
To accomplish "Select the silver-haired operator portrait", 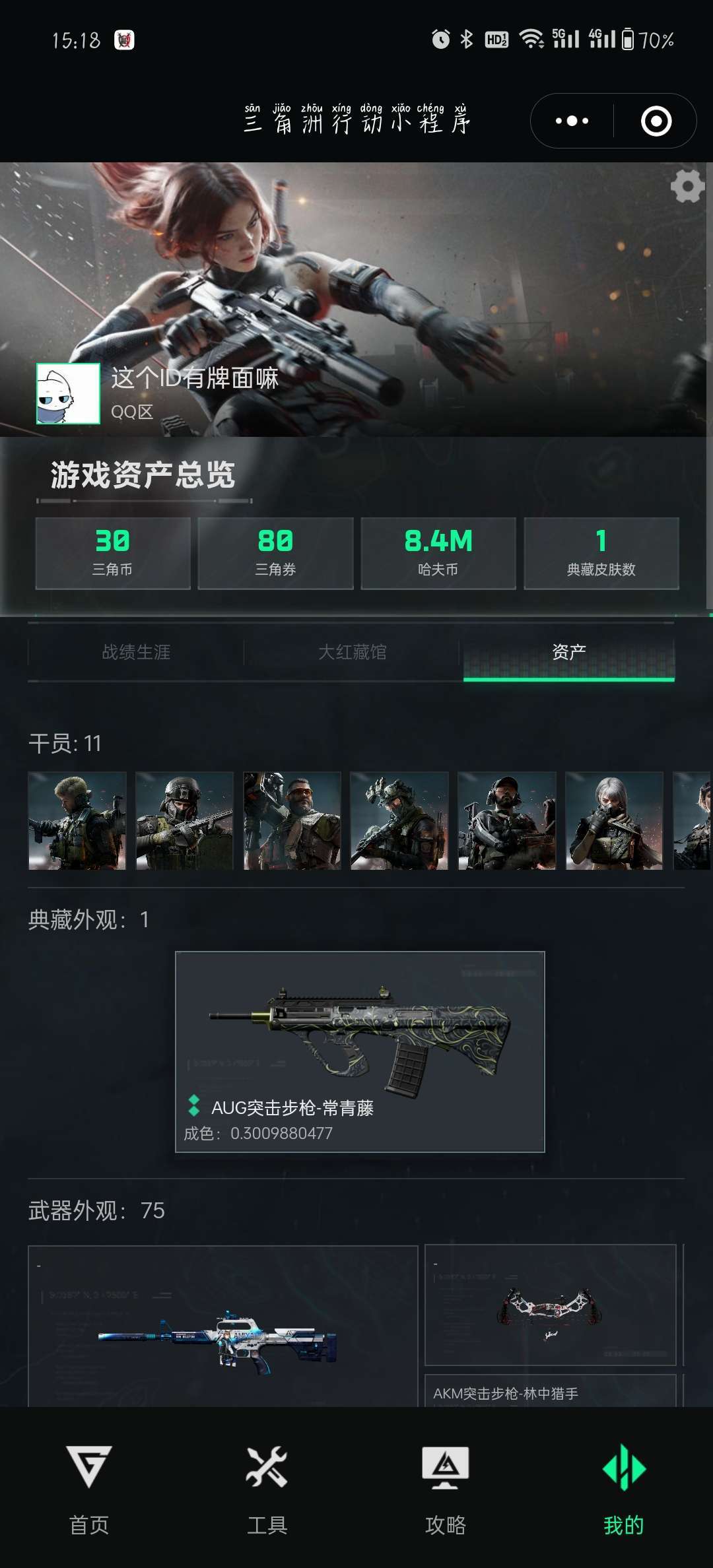I will coord(615,821).
